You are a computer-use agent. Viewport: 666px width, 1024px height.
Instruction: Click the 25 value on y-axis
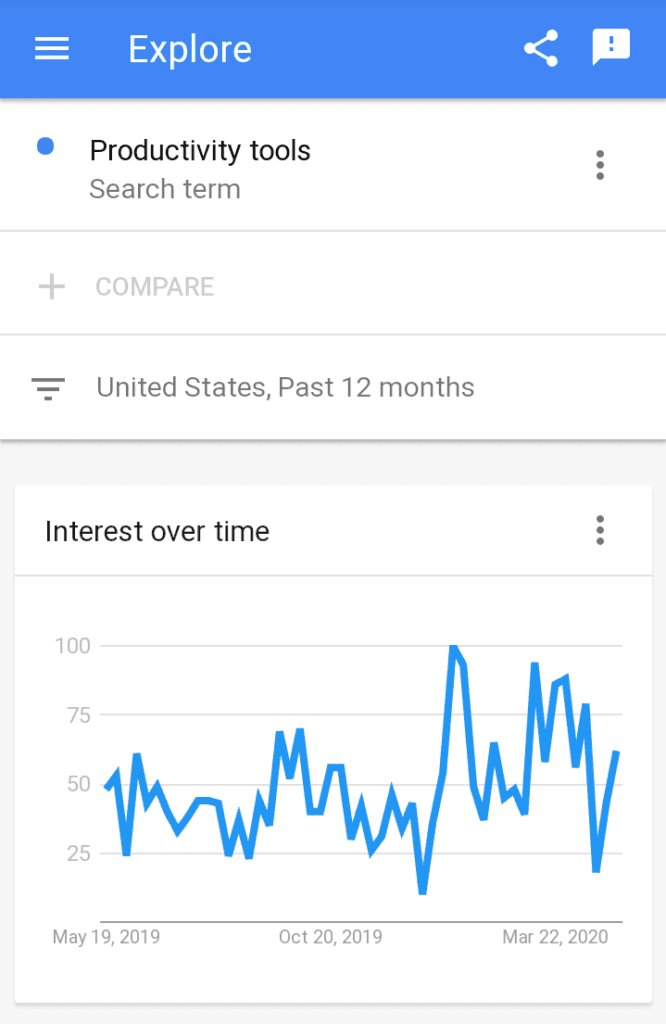point(77,853)
